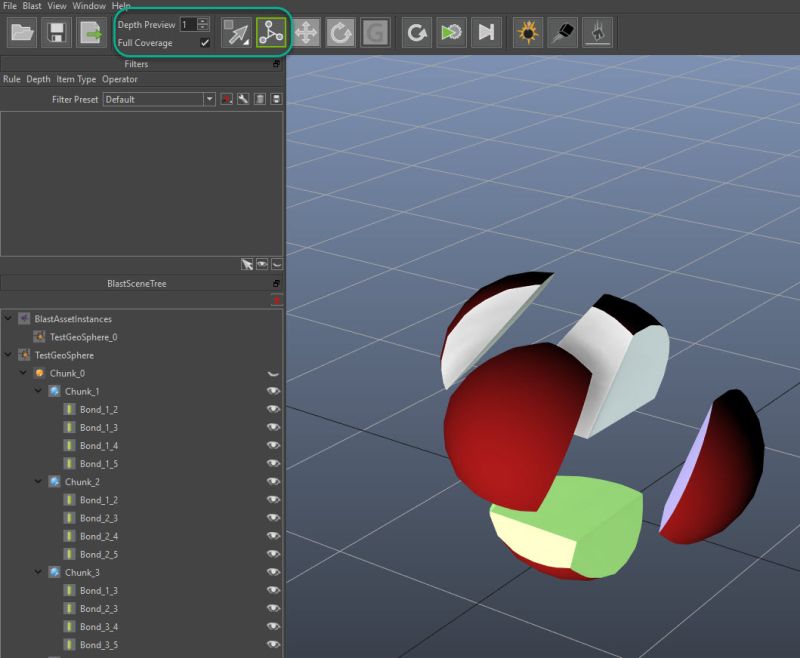Click the select-filtered cursor icon under Filters

247,264
